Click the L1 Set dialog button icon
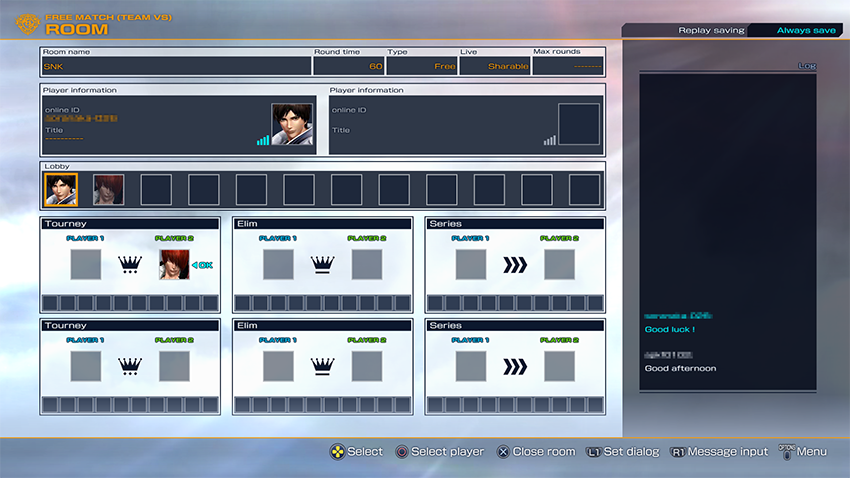 click(x=594, y=452)
